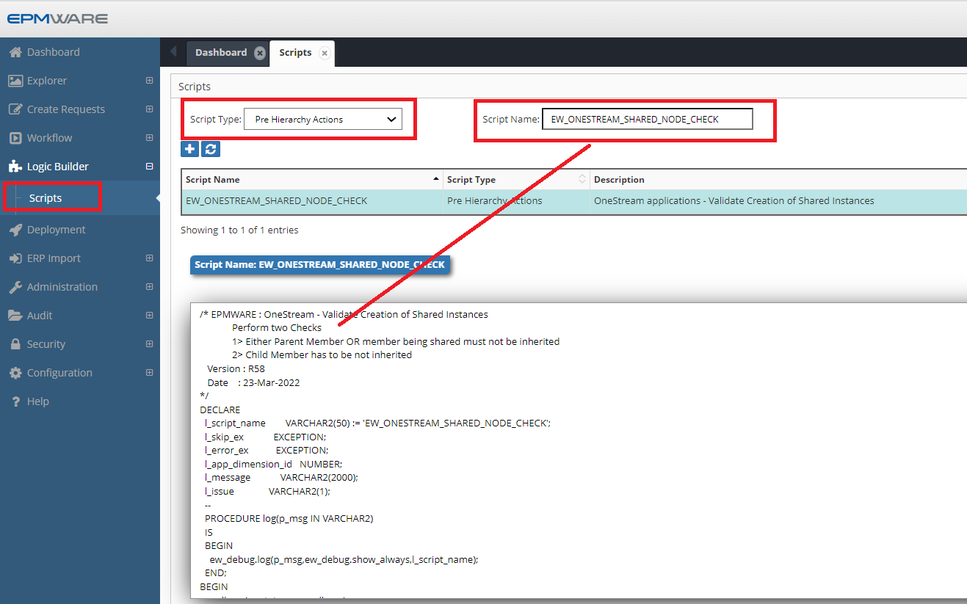The height and width of the screenshot is (604, 967).
Task: Expand the Create Requests section
Action: tap(148, 108)
